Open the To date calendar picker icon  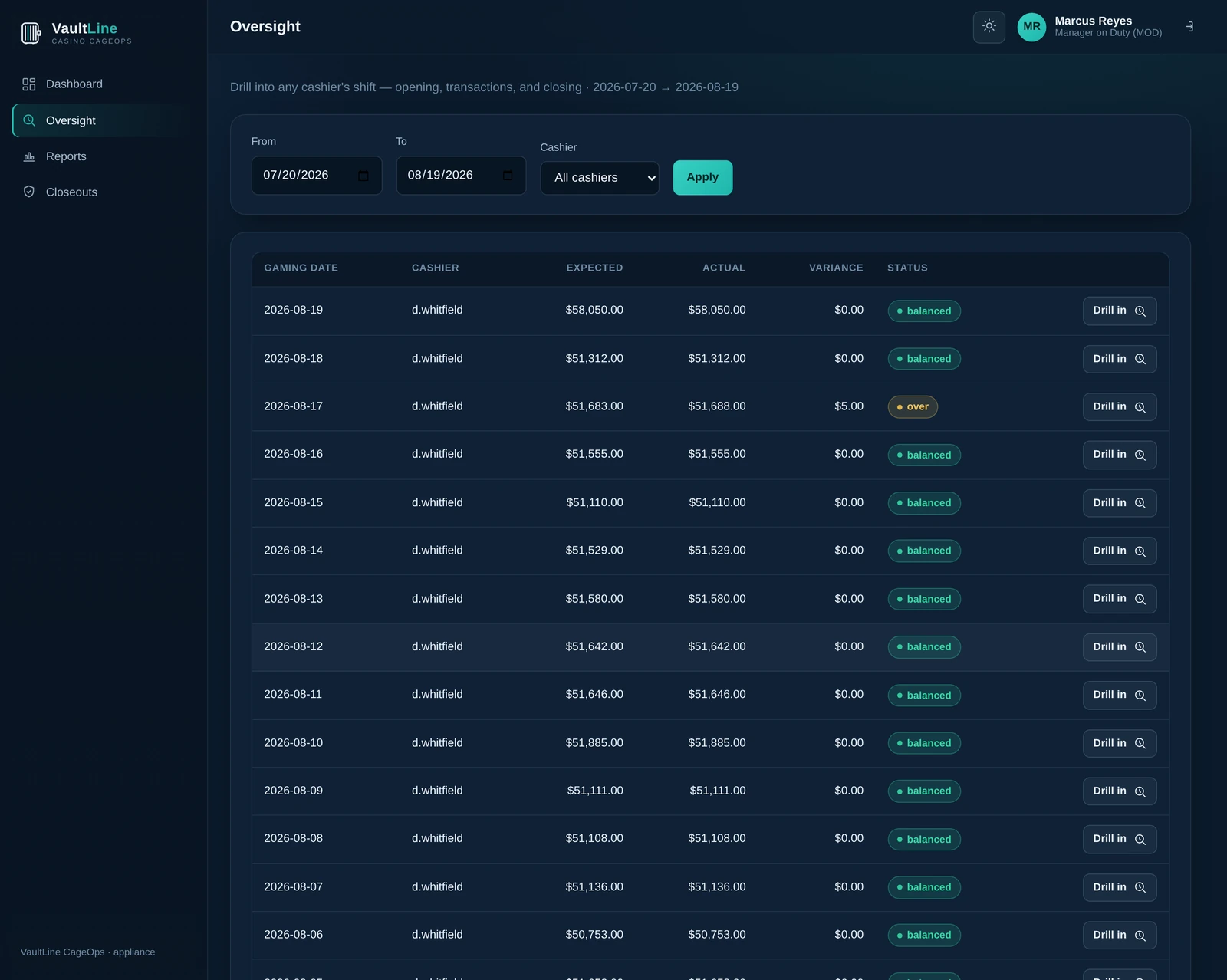pos(508,176)
